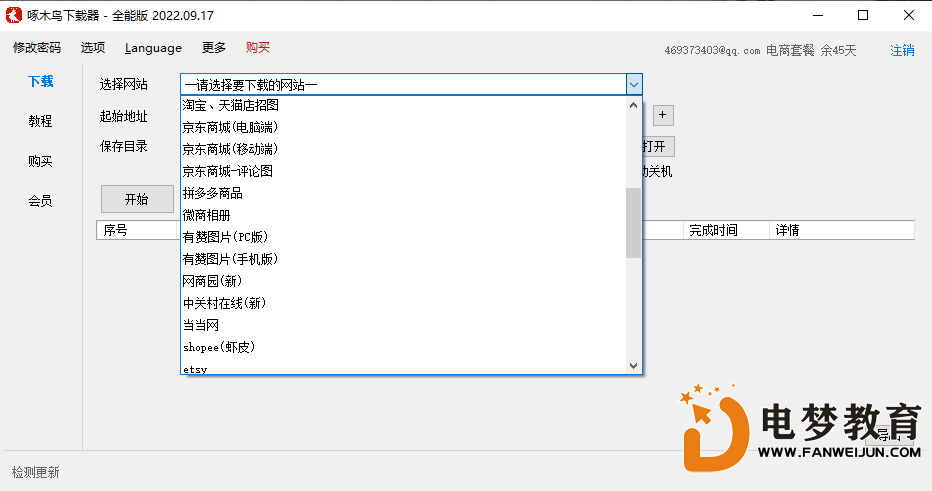The height and width of the screenshot is (491, 932).
Task: Click the 详情 column header
Action: pos(841,230)
